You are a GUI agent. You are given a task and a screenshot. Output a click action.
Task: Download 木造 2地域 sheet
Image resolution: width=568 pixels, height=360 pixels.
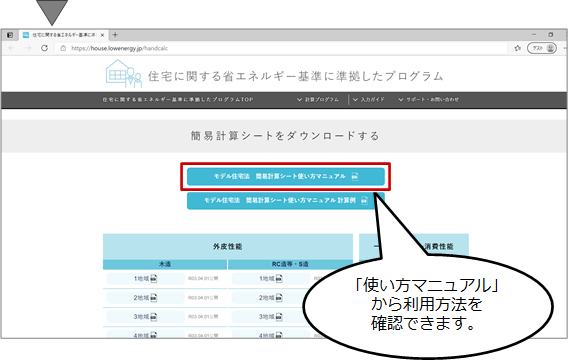[145, 298]
